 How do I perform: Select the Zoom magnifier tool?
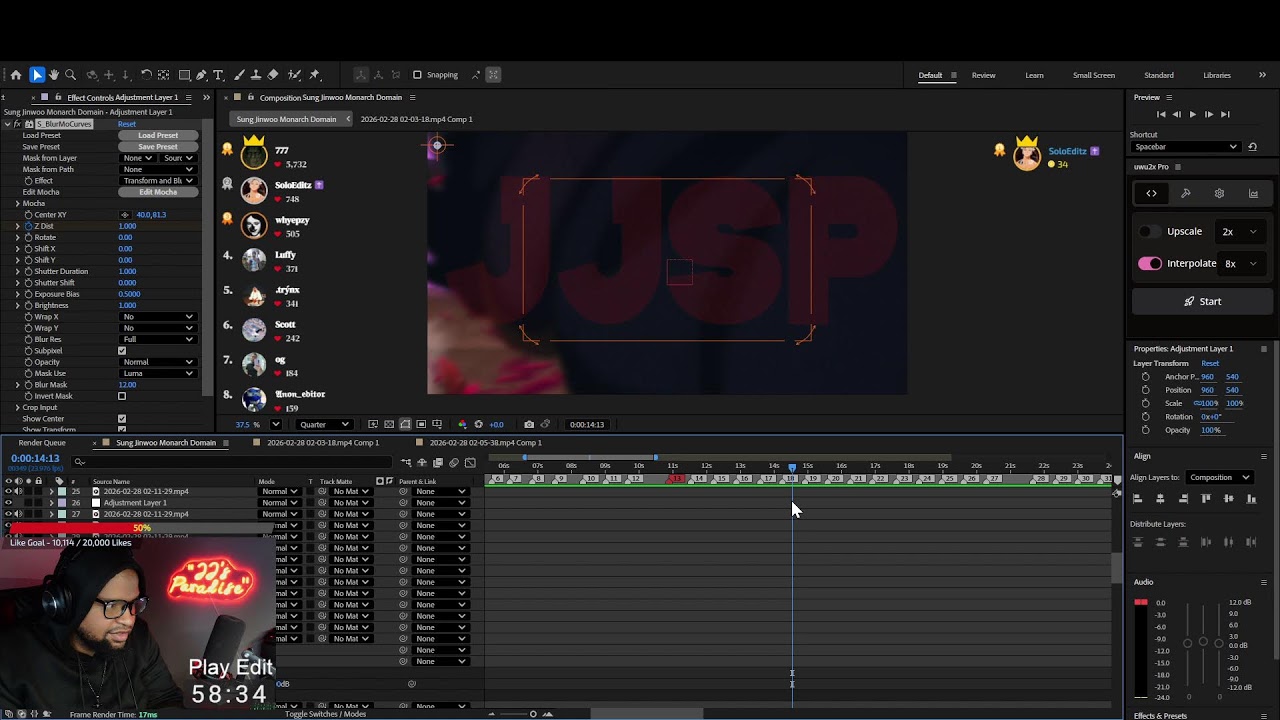71,75
